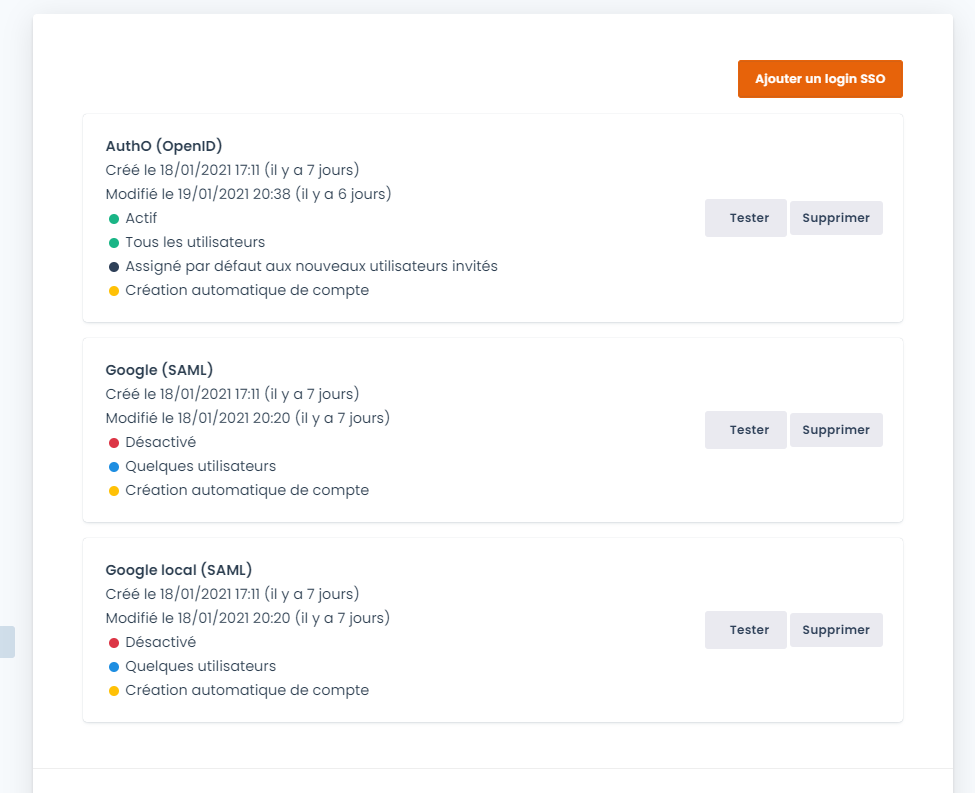Delete the Auth0 (OpenID) SSO login
The width and height of the screenshot is (975, 793).
(836, 218)
